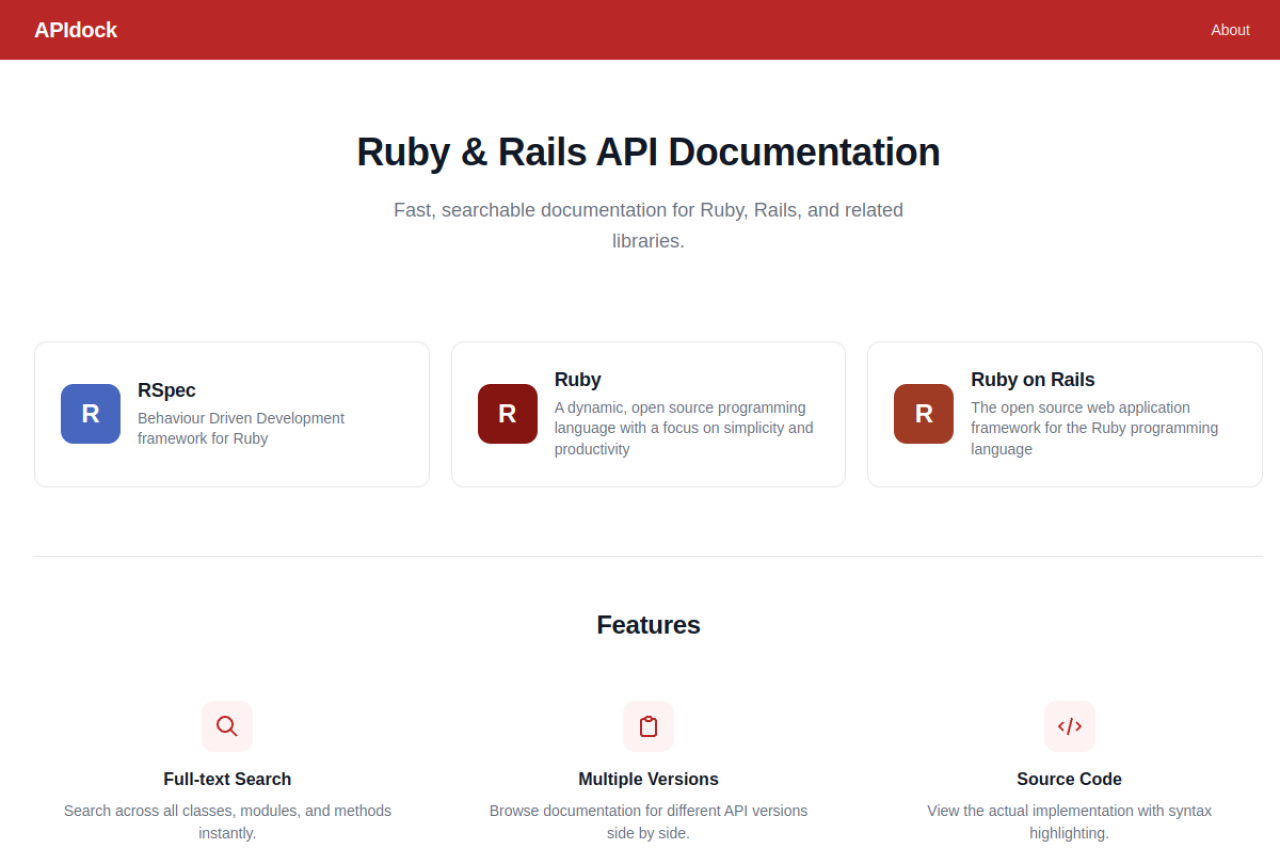Click the Multiple Versions heading
Image resolution: width=1280 pixels, height=853 pixels.
pyautogui.click(x=648, y=779)
